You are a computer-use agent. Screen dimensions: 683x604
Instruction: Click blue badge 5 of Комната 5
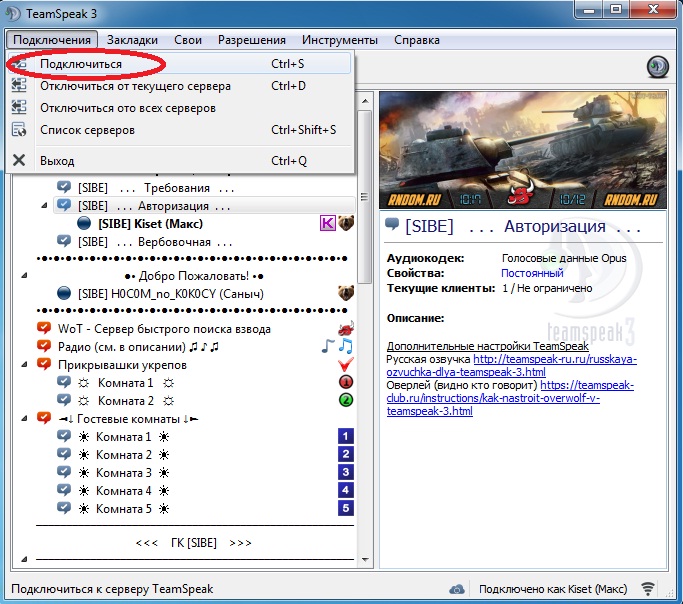click(346, 508)
